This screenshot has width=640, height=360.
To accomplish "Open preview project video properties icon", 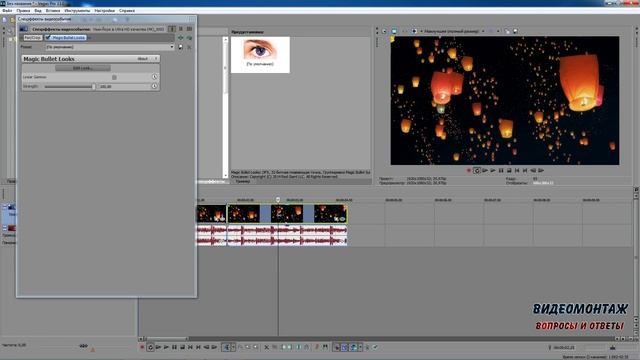I will click(384, 31).
